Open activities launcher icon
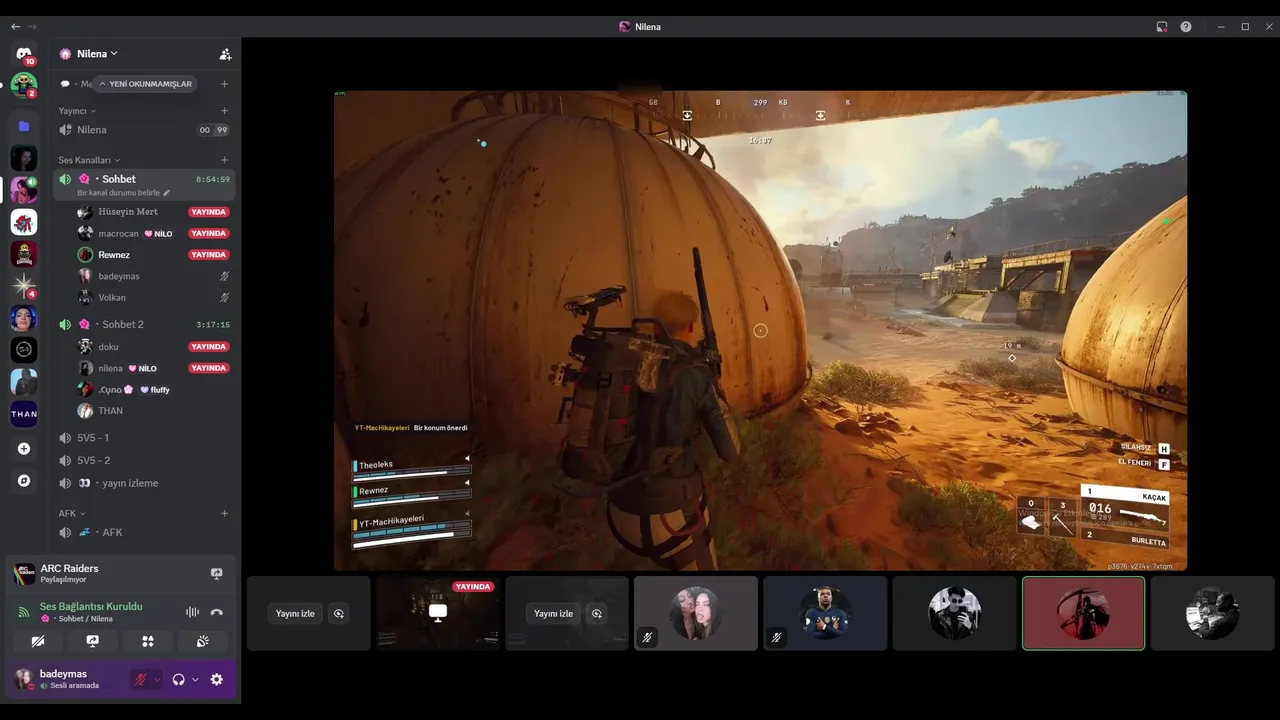1280x720 pixels. pyautogui.click(x=148, y=641)
